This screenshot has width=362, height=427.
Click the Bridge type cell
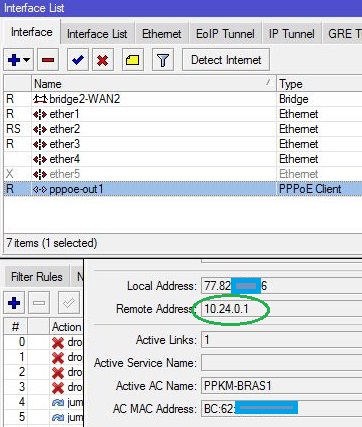[x=294, y=99]
